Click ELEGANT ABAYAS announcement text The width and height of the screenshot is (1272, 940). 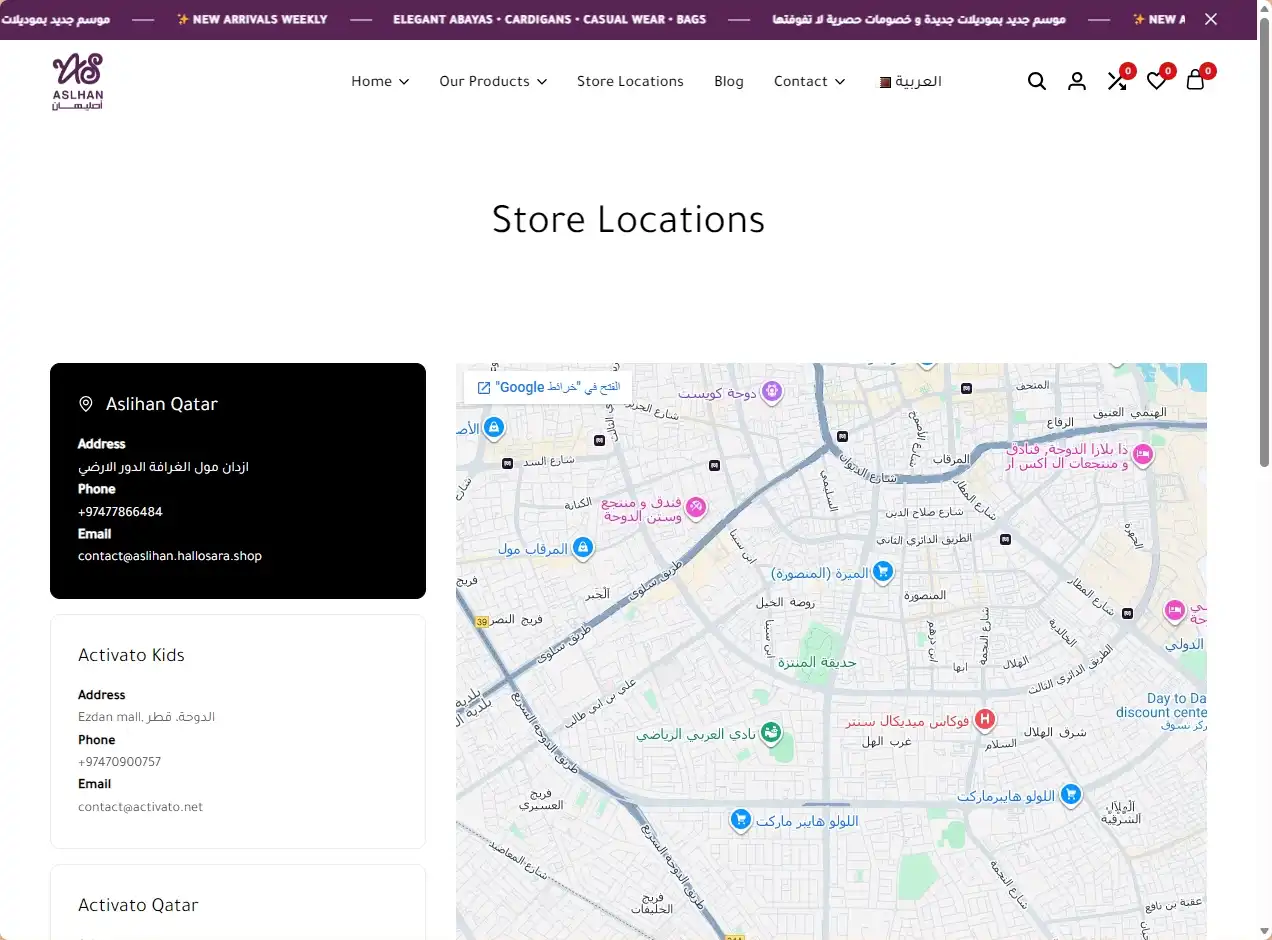[x=550, y=19]
